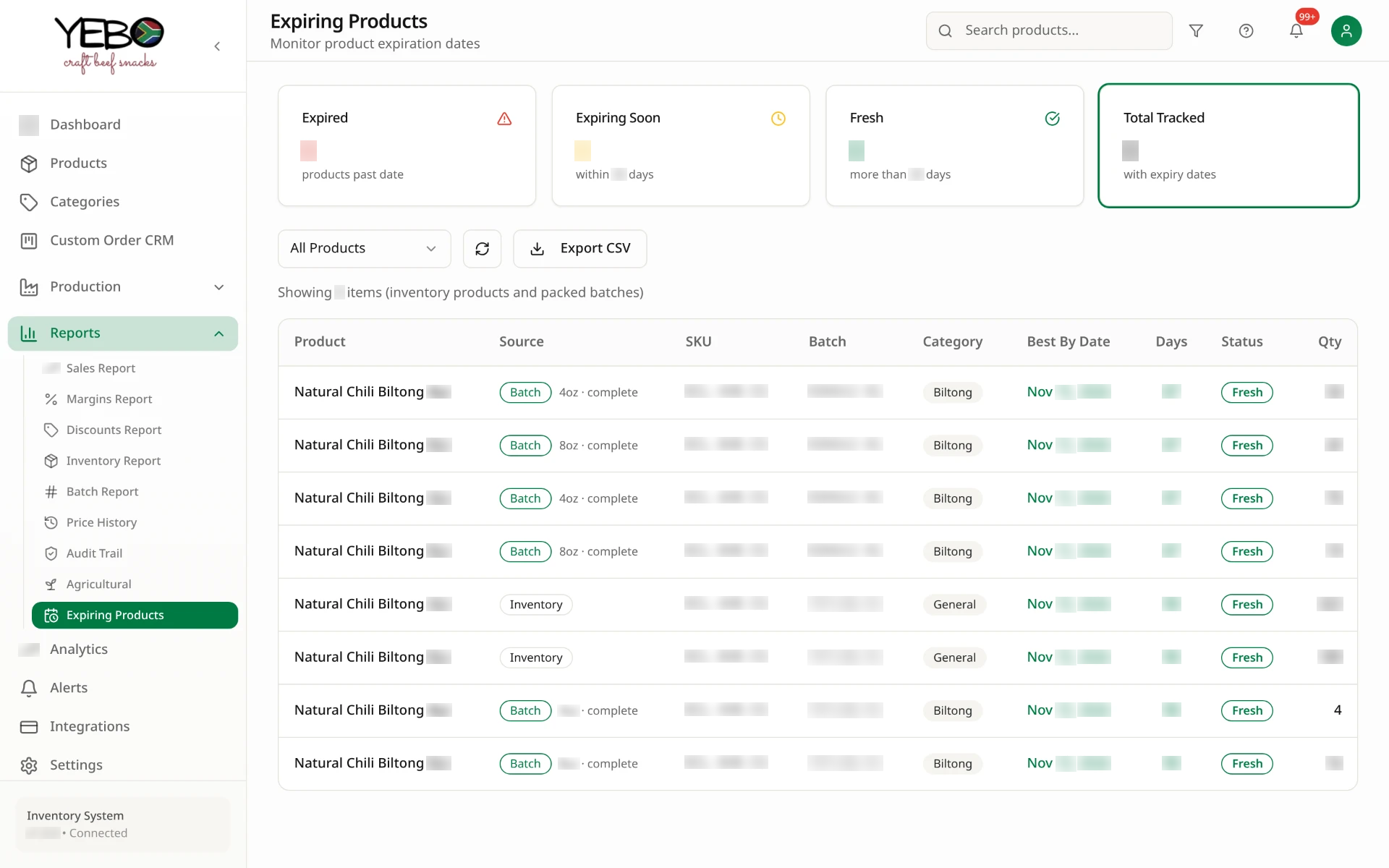
Task: Click the first Inventory source badge
Action: [535, 605]
